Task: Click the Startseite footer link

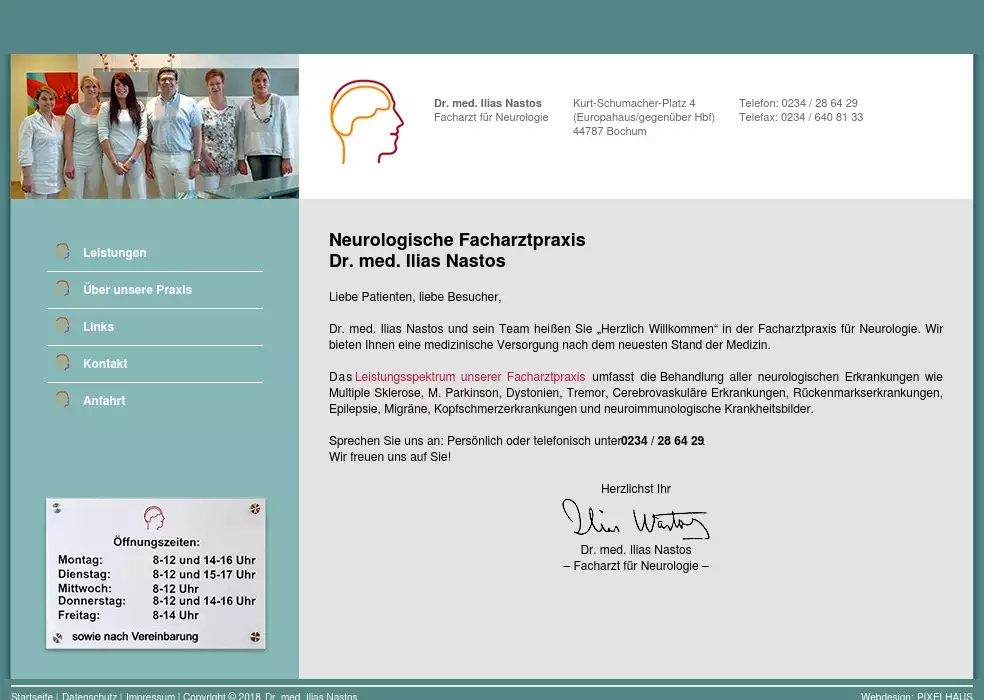Action: [32, 696]
